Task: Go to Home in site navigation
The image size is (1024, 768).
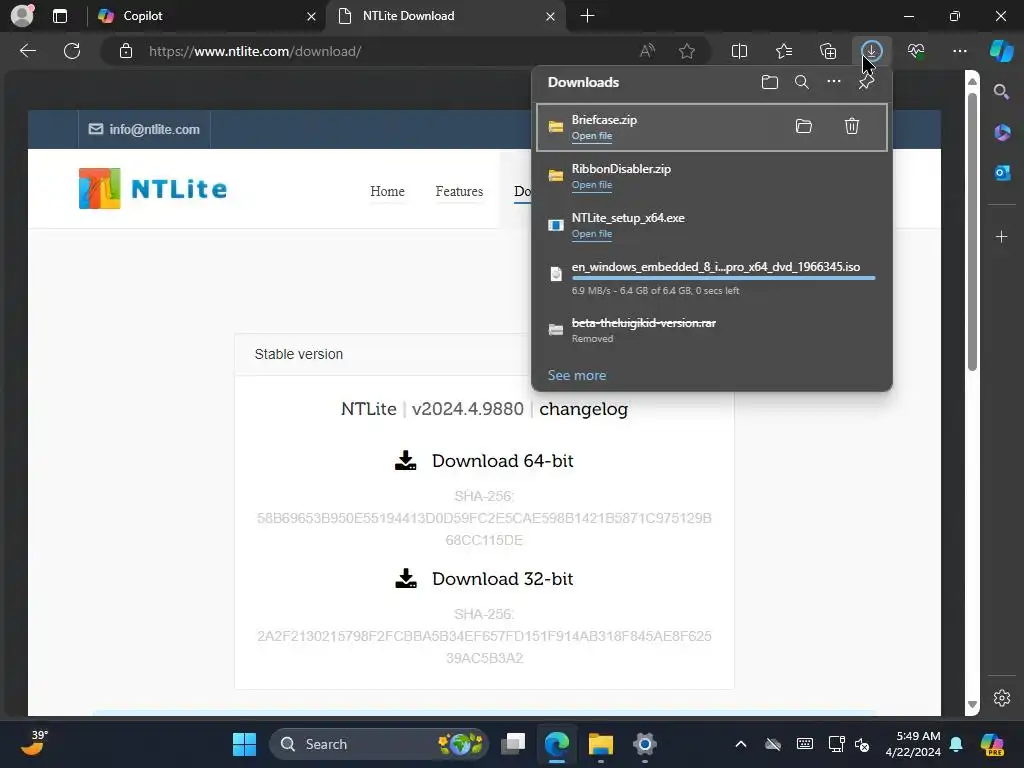Action: tap(387, 191)
